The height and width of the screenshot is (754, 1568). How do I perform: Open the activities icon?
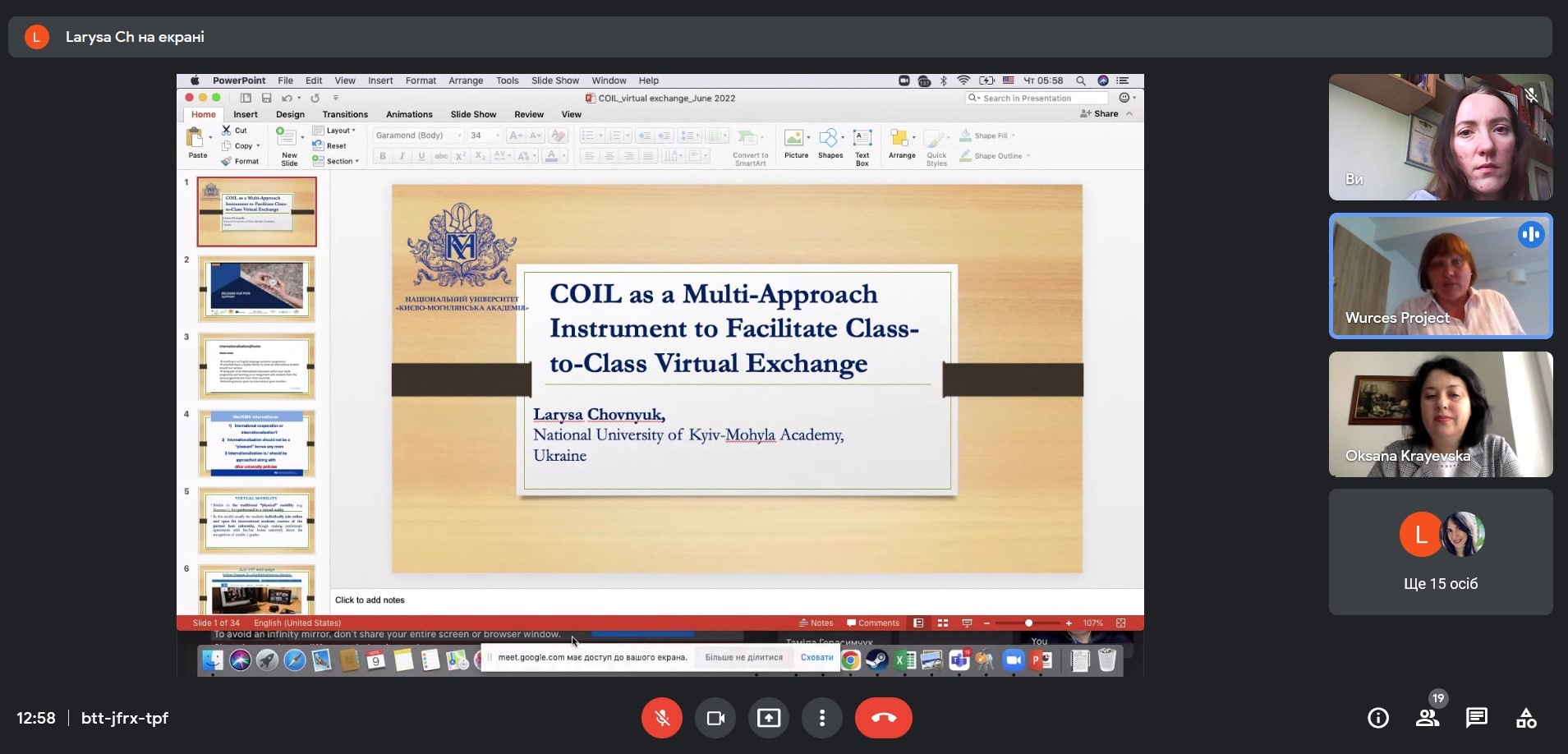(1526, 718)
